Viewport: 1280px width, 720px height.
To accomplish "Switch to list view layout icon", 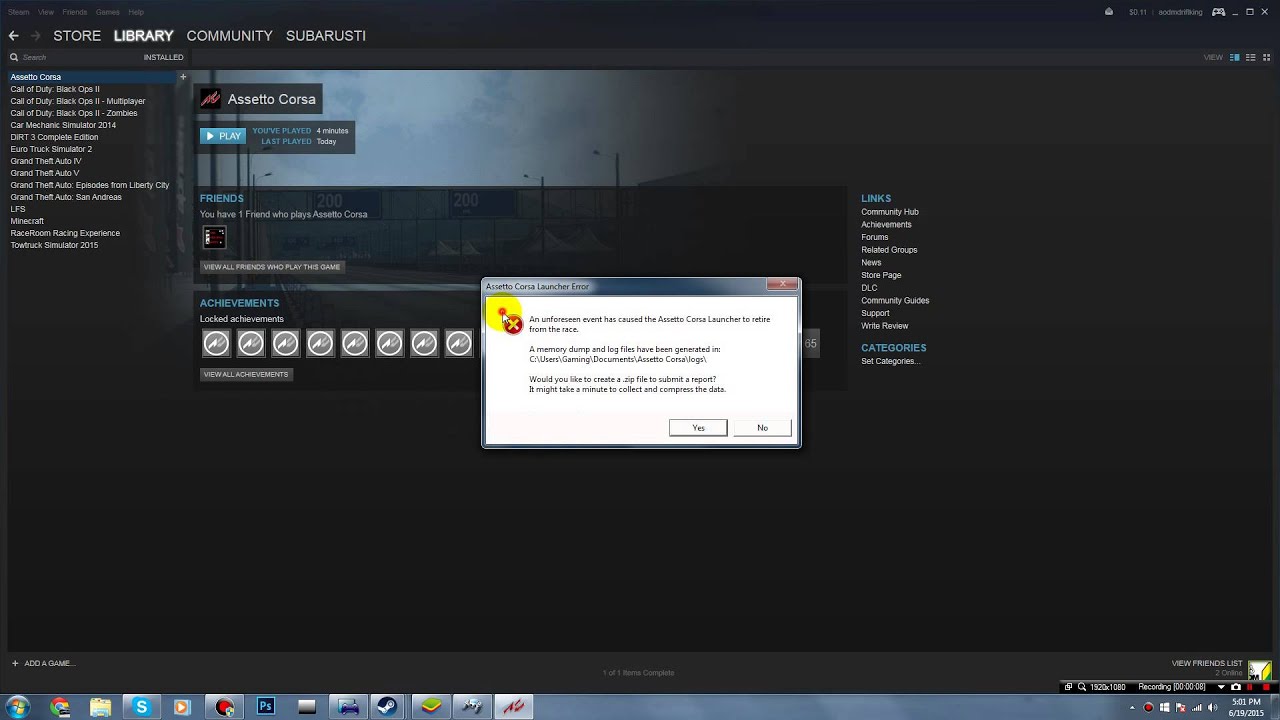I will [1251, 57].
